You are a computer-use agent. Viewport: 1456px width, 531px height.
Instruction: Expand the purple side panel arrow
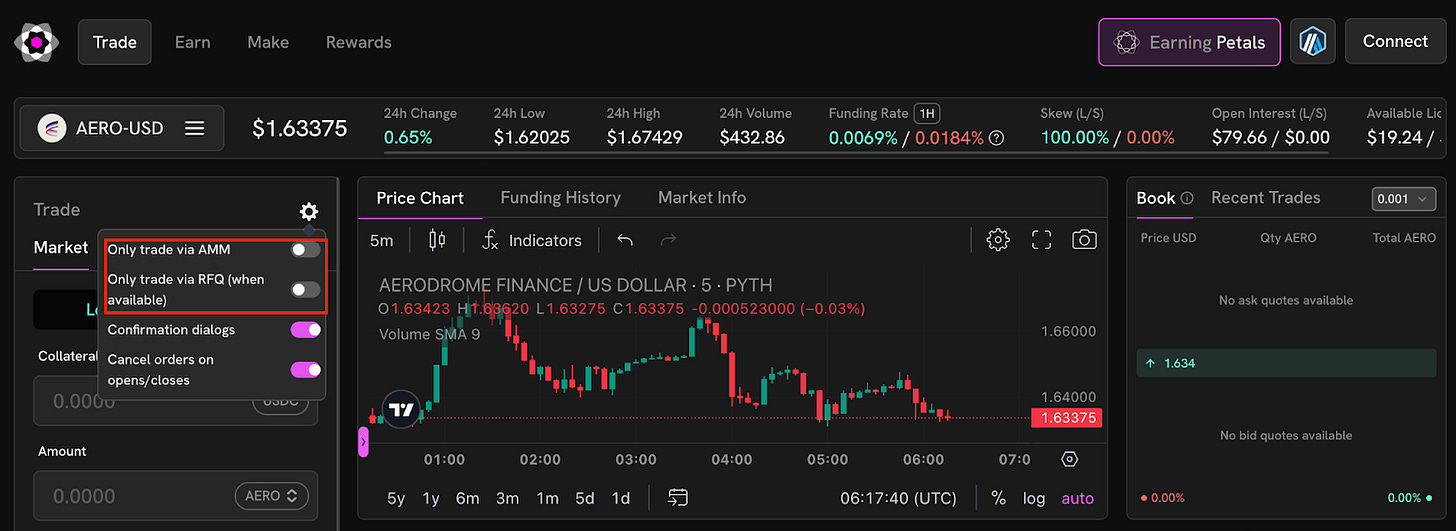coord(363,440)
